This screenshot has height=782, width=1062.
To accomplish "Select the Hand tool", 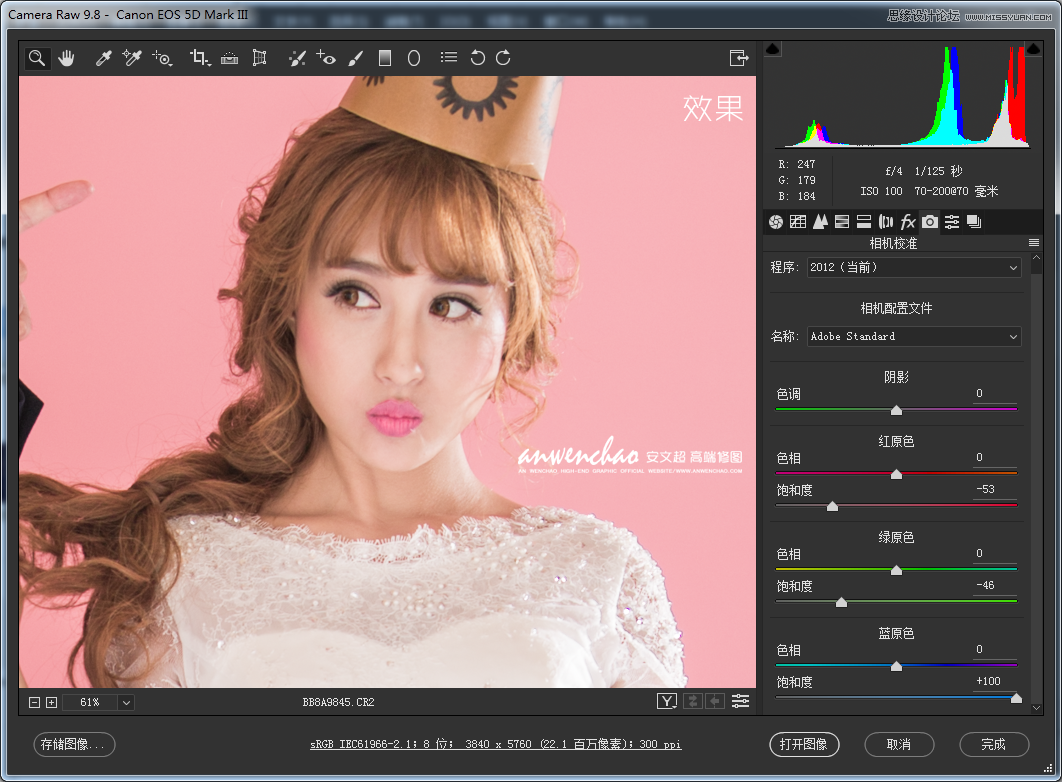I will click(x=66, y=57).
